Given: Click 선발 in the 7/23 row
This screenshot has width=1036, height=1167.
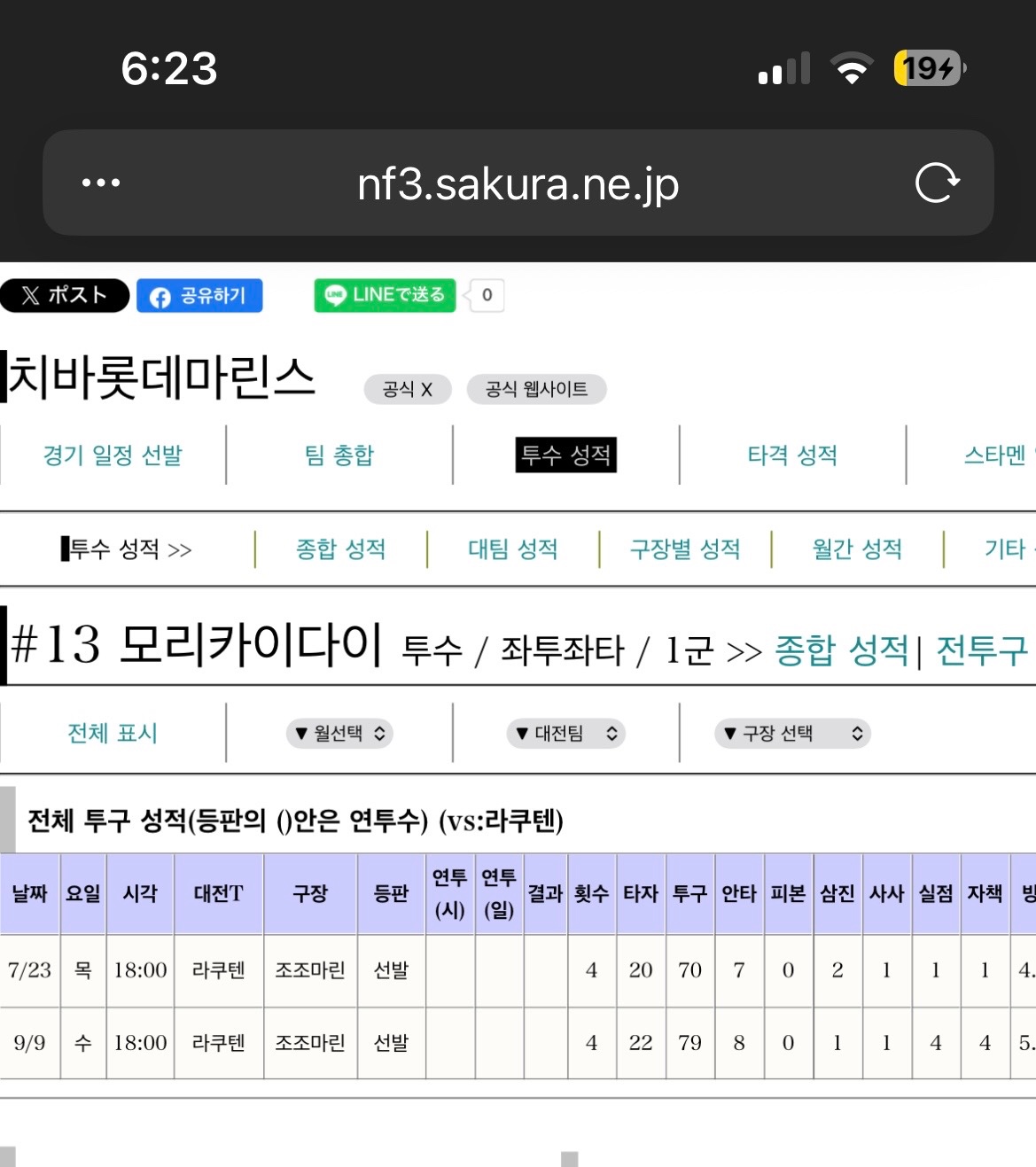Looking at the screenshot, I should click(392, 970).
